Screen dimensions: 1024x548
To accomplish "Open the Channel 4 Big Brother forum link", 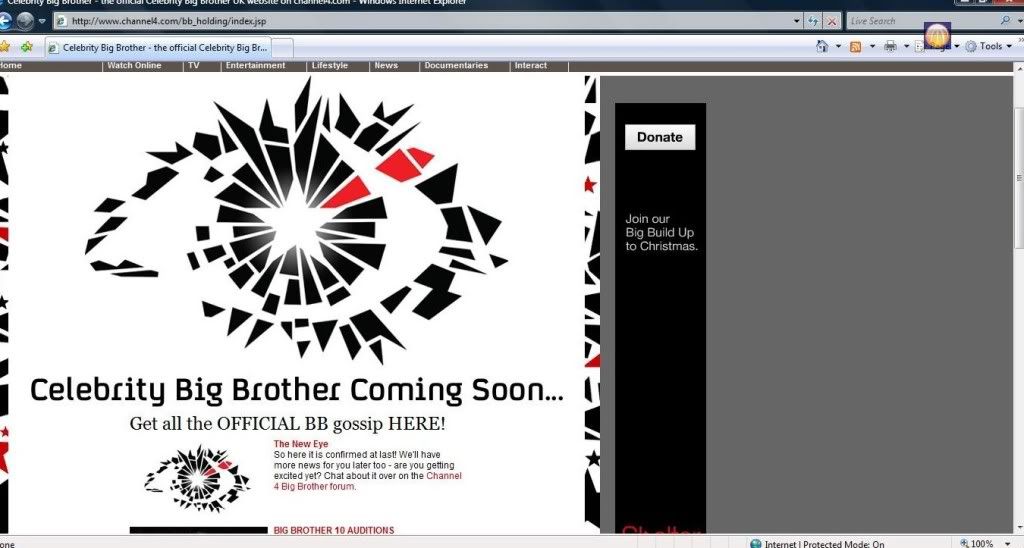I will 368,481.
